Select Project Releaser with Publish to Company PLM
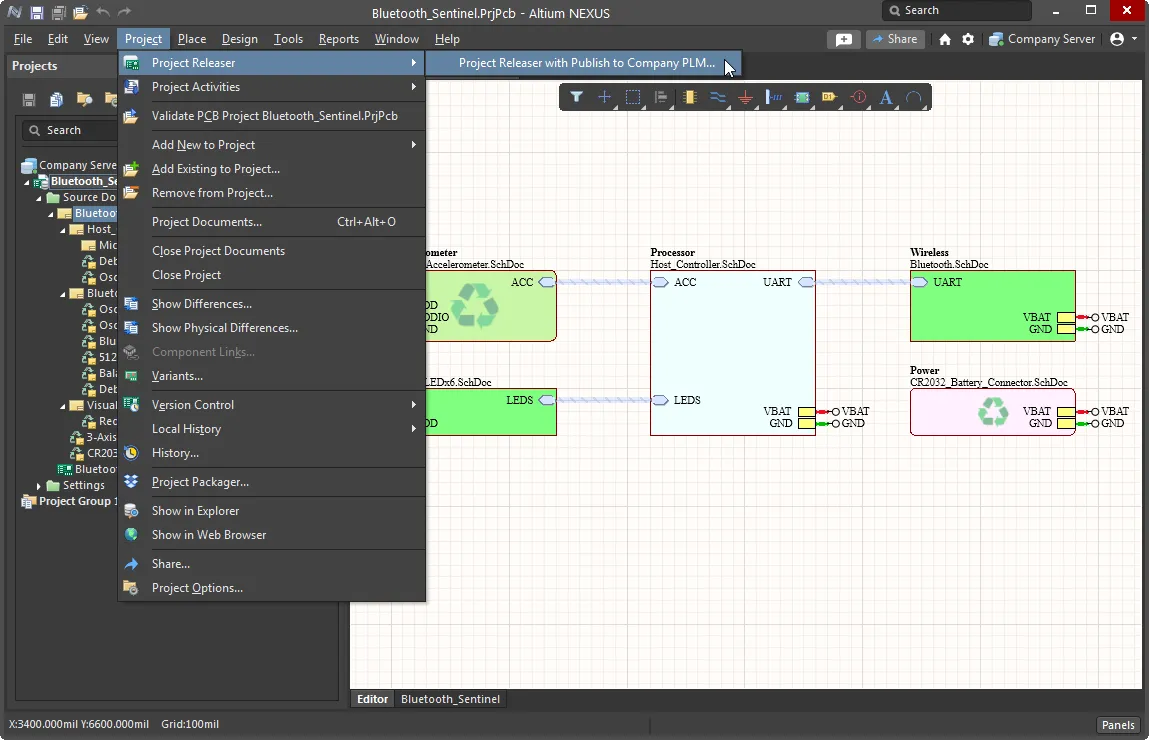Viewport: 1149px width, 740px height. tap(584, 63)
